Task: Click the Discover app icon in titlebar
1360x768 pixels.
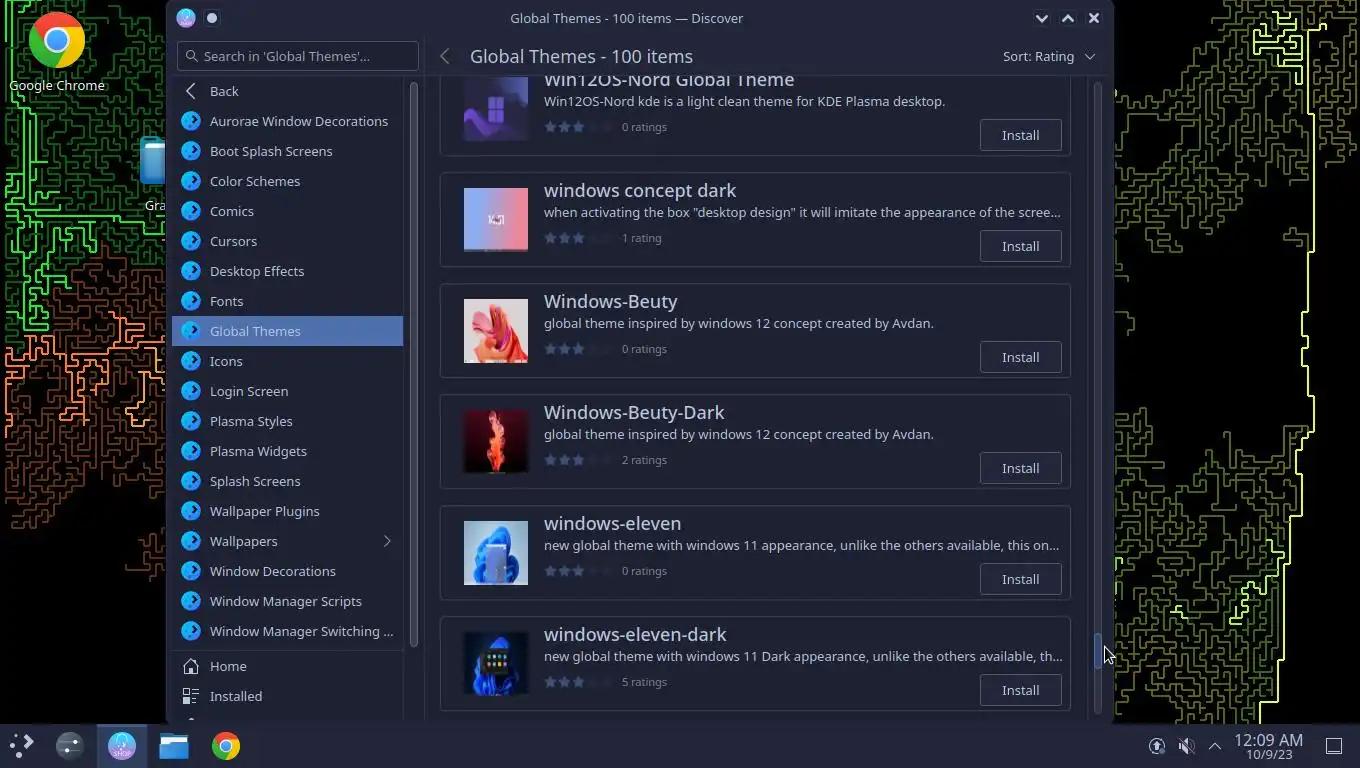Action: click(186, 18)
